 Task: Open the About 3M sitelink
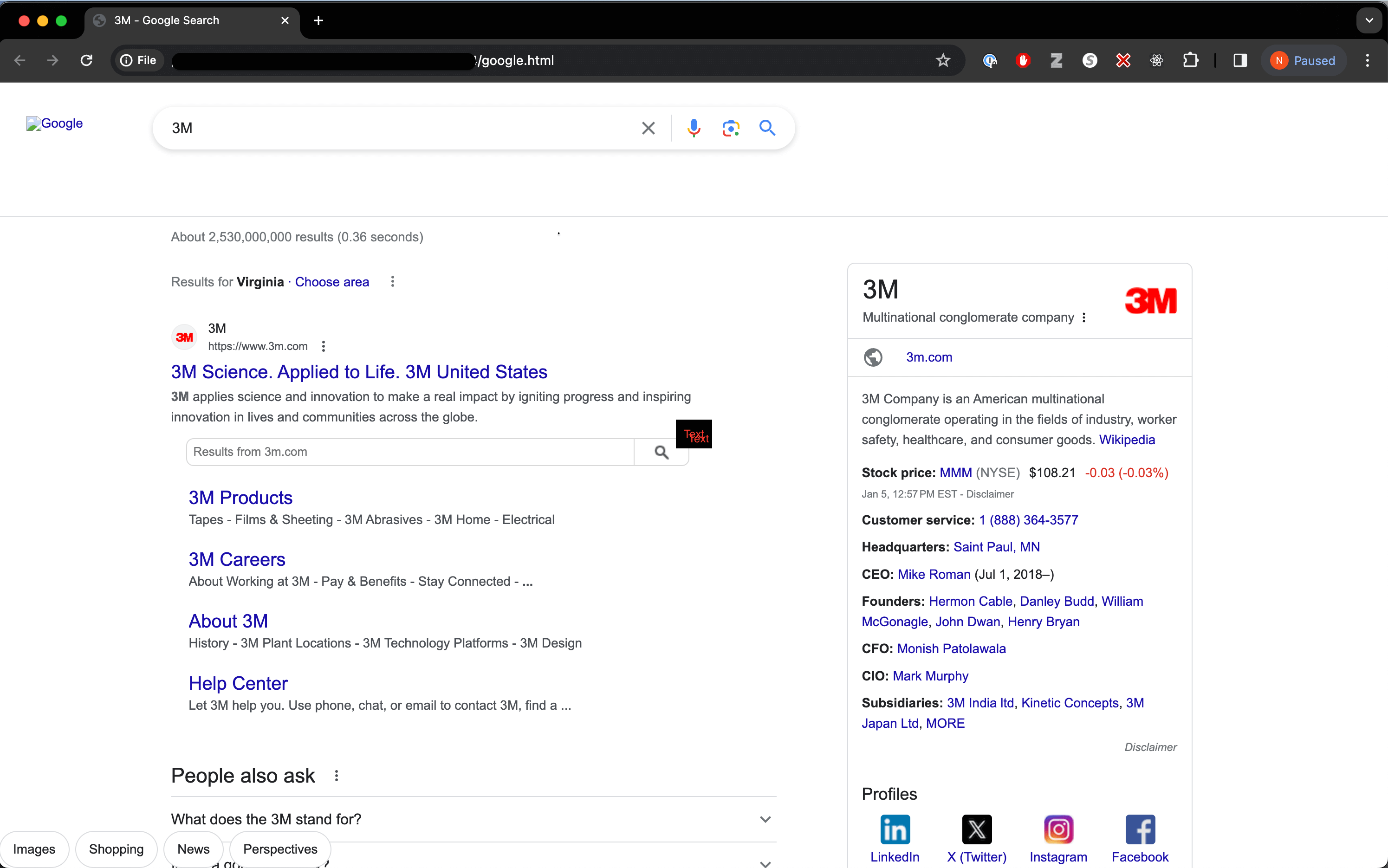pyautogui.click(x=228, y=621)
